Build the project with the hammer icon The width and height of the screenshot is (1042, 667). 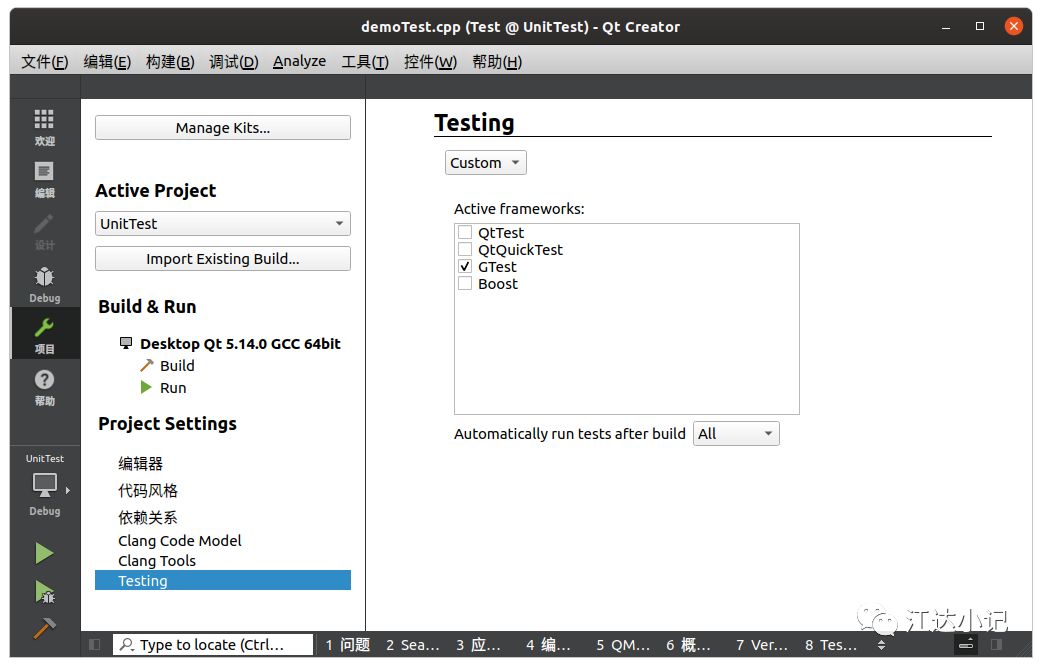click(x=45, y=627)
